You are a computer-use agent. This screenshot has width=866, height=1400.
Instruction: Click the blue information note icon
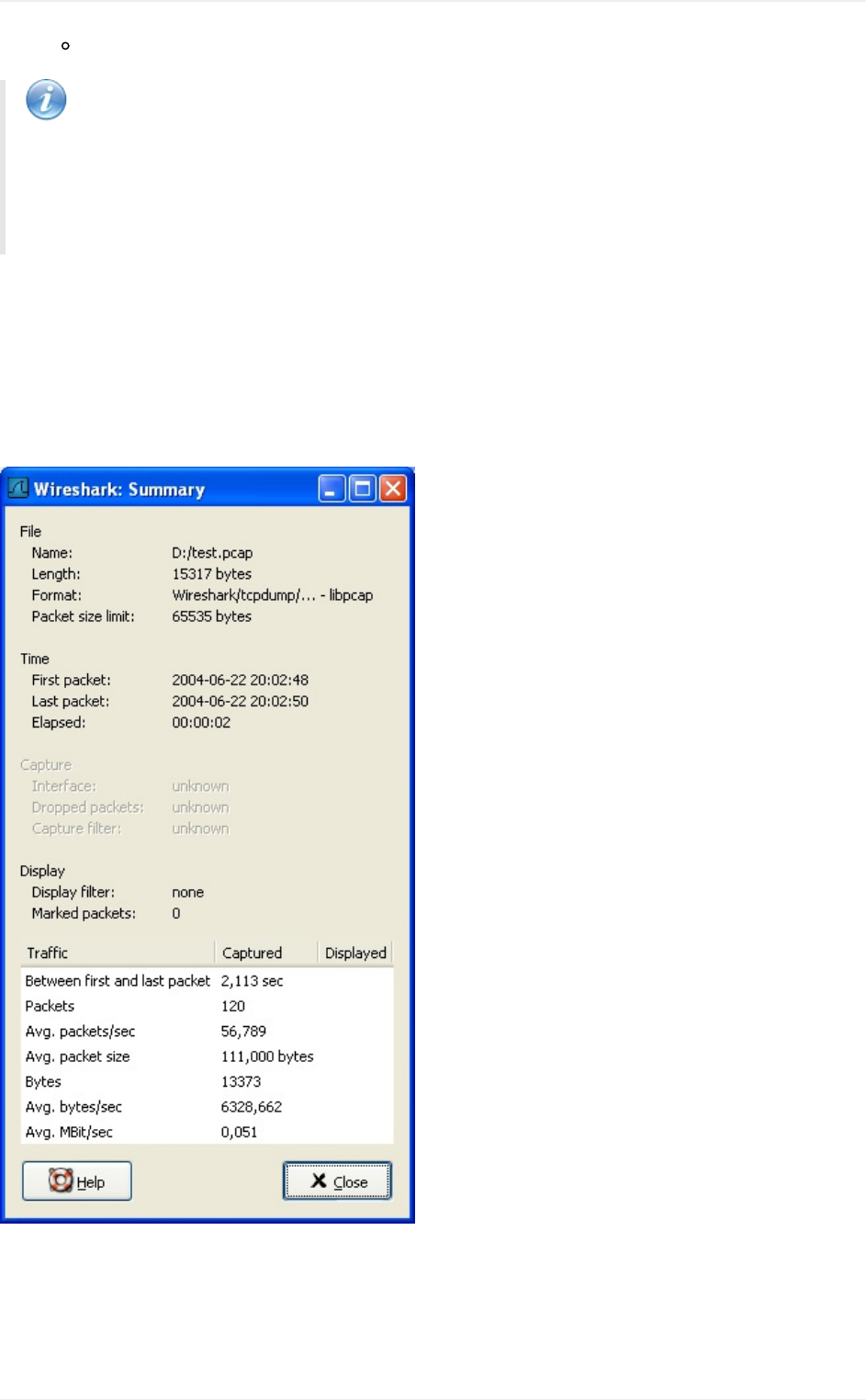46,100
